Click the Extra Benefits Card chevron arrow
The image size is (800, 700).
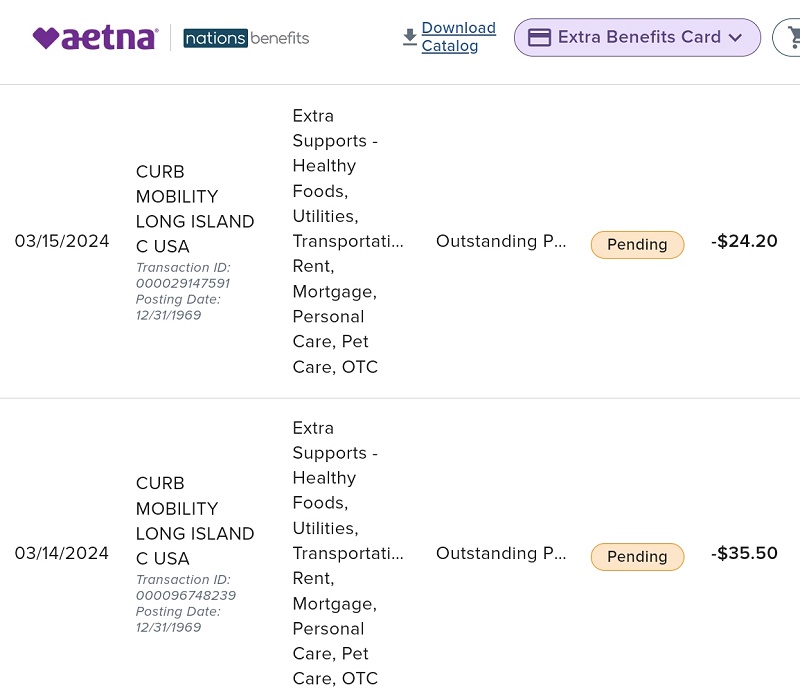tap(735, 38)
